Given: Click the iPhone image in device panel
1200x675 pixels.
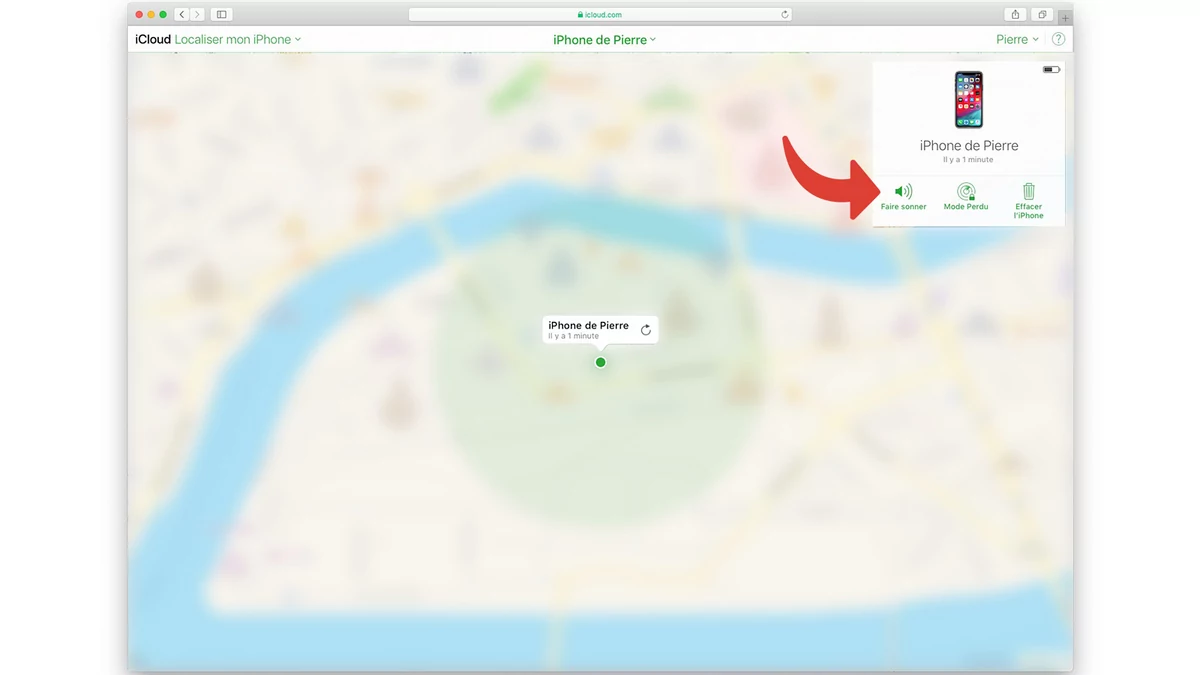Looking at the screenshot, I should (x=968, y=100).
